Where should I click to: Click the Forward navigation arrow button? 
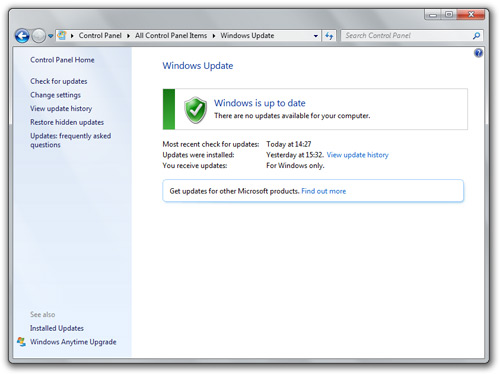pos(39,36)
